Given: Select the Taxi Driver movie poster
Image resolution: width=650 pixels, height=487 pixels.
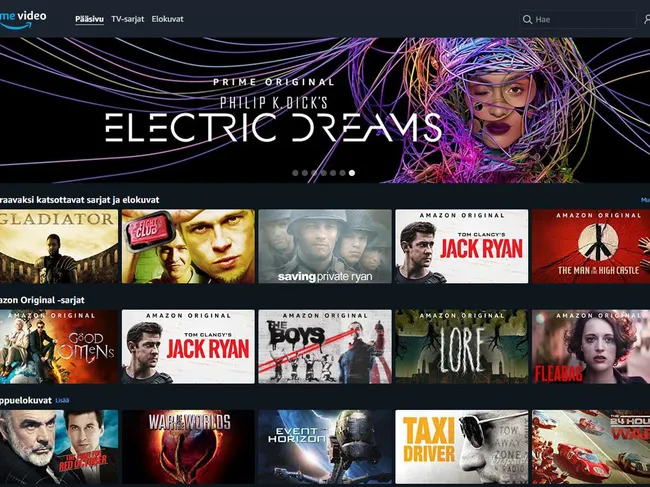Looking at the screenshot, I should 461,447.
